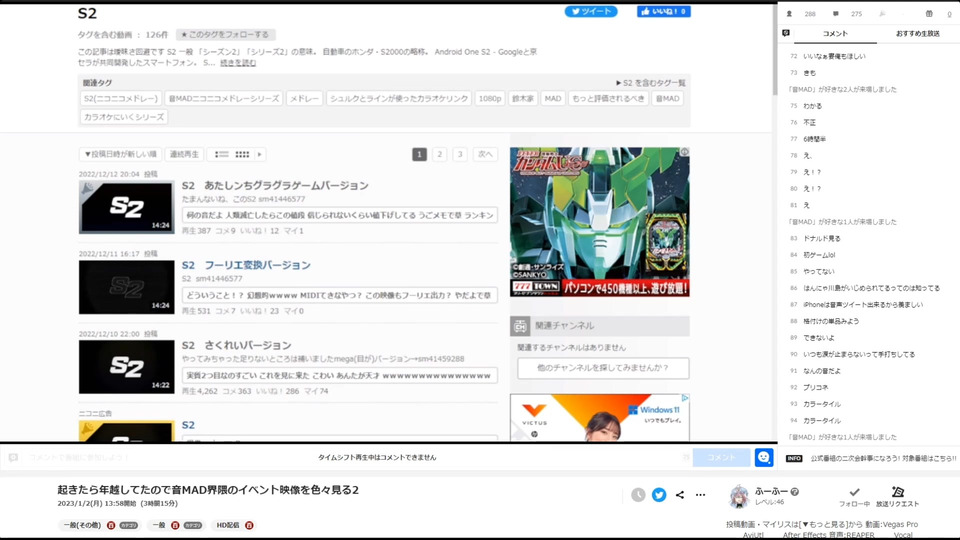Switch to the コメント tab
Image resolution: width=960 pixels, height=540 pixels.
835,34
